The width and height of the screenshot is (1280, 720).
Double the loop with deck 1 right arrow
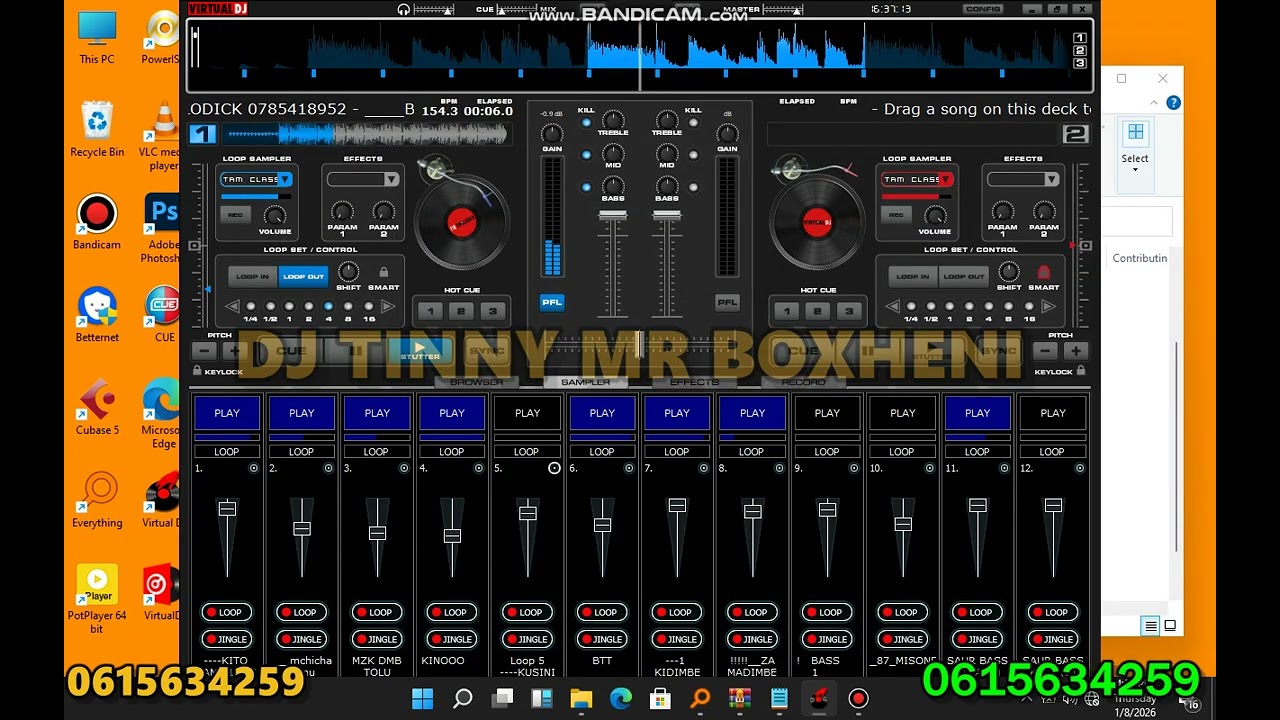(388, 306)
